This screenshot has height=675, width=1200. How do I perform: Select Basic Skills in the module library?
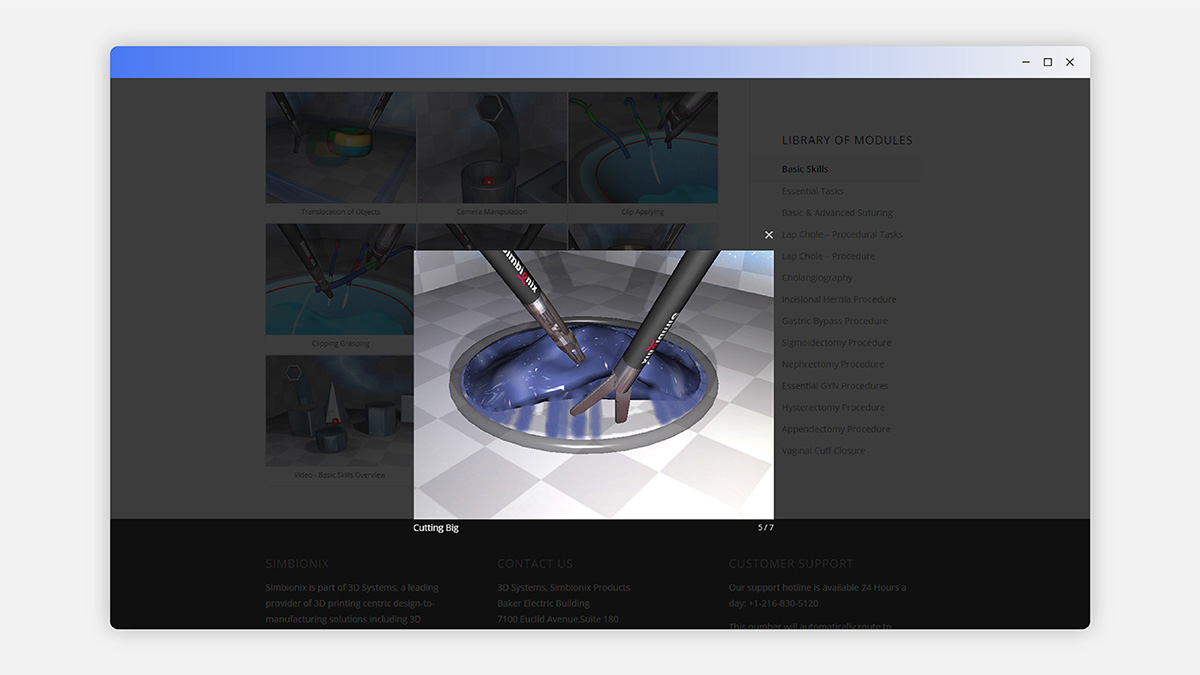[805, 169]
